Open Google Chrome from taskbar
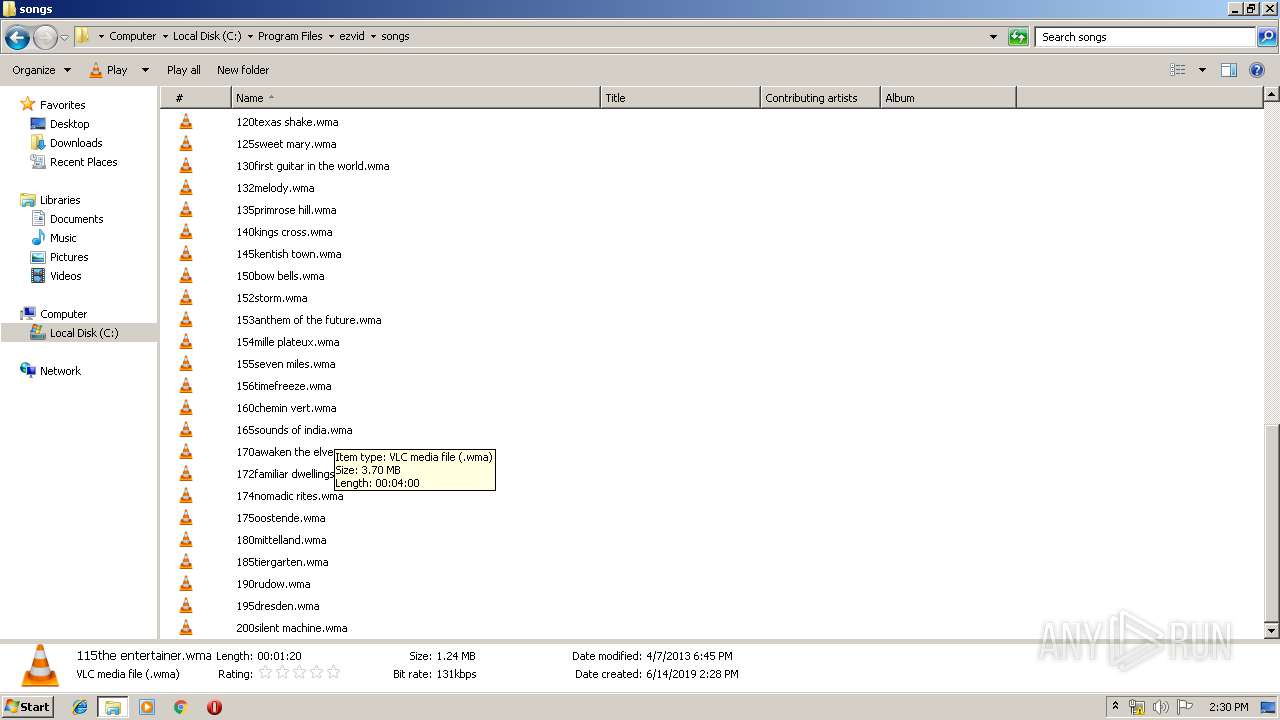The width and height of the screenshot is (1280, 720). [x=180, y=707]
